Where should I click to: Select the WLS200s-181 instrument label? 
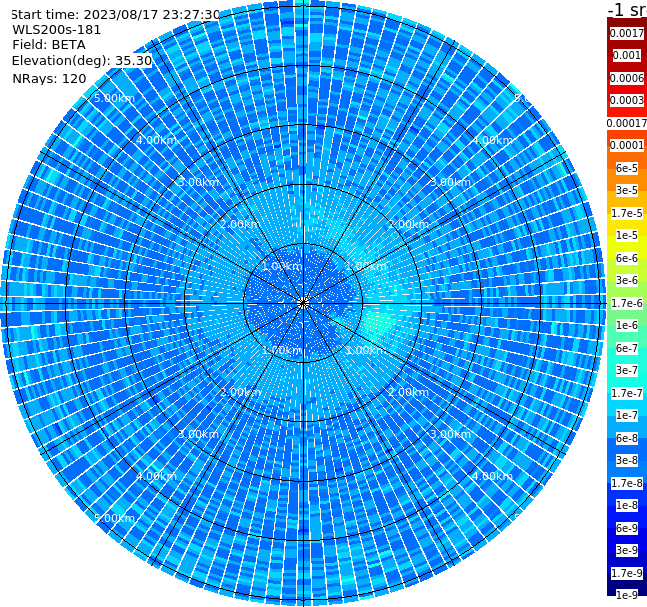[x=57, y=30]
